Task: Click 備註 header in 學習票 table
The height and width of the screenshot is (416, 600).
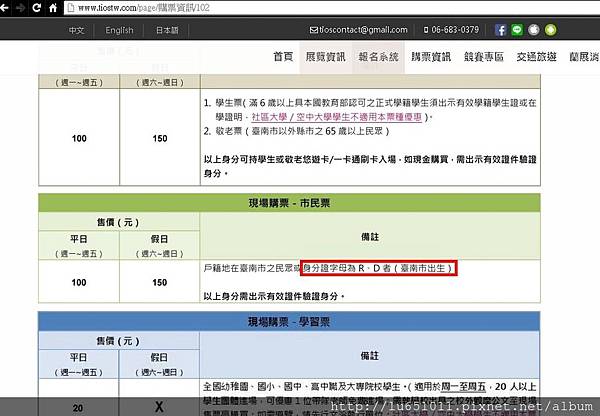Action: coord(370,356)
